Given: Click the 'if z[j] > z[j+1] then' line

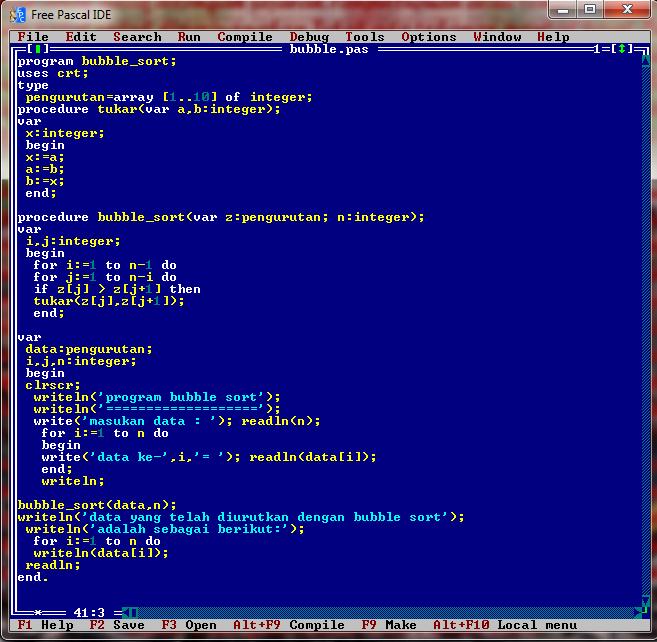Looking at the screenshot, I should click(x=117, y=289).
